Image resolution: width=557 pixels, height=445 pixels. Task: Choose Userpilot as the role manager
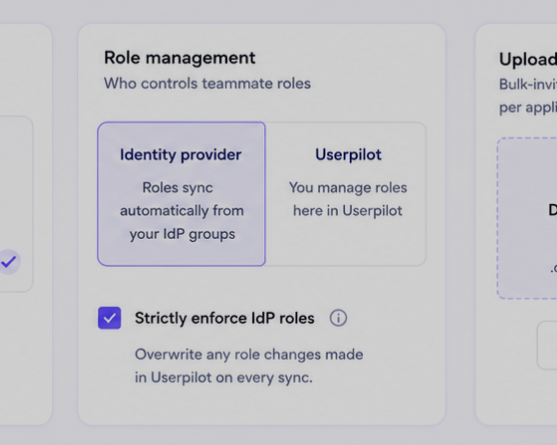(346, 194)
